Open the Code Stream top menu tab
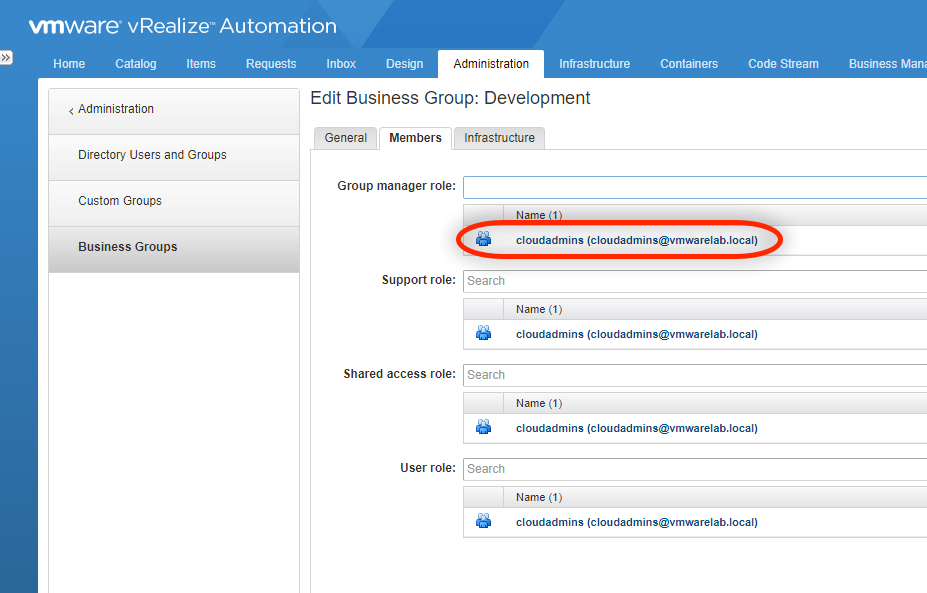This screenshot has width=927, height=593. 783,64
